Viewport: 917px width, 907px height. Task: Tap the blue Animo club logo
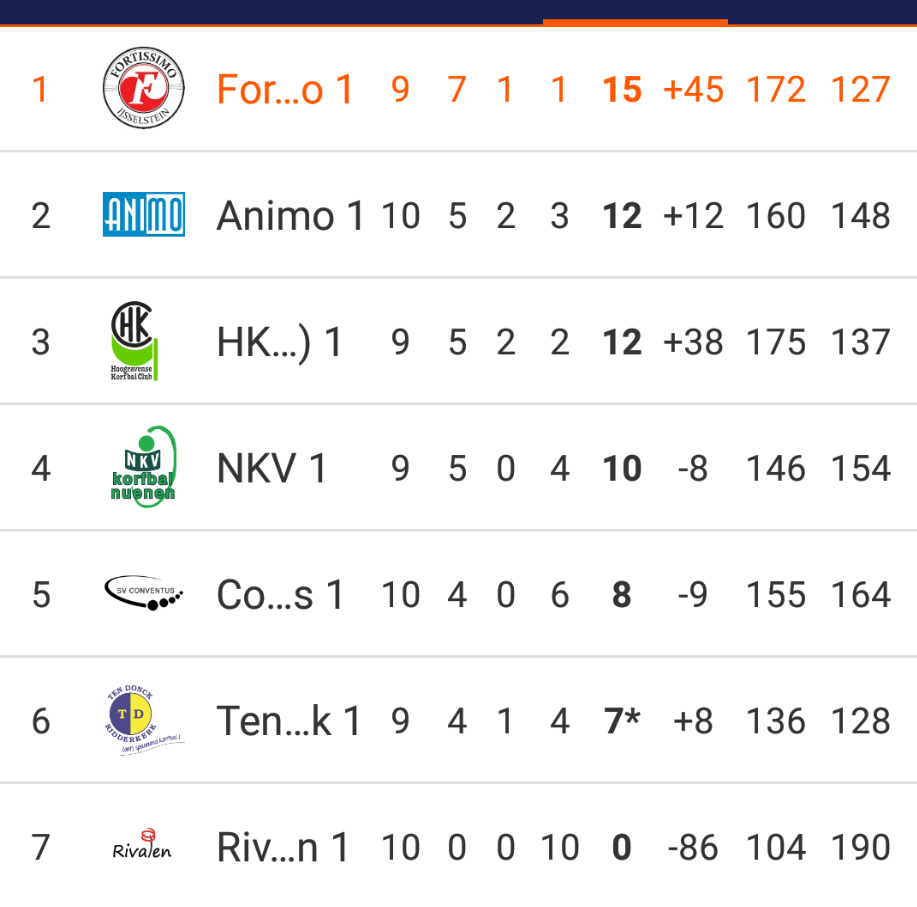pyautogui.click(x=144, y=215)
